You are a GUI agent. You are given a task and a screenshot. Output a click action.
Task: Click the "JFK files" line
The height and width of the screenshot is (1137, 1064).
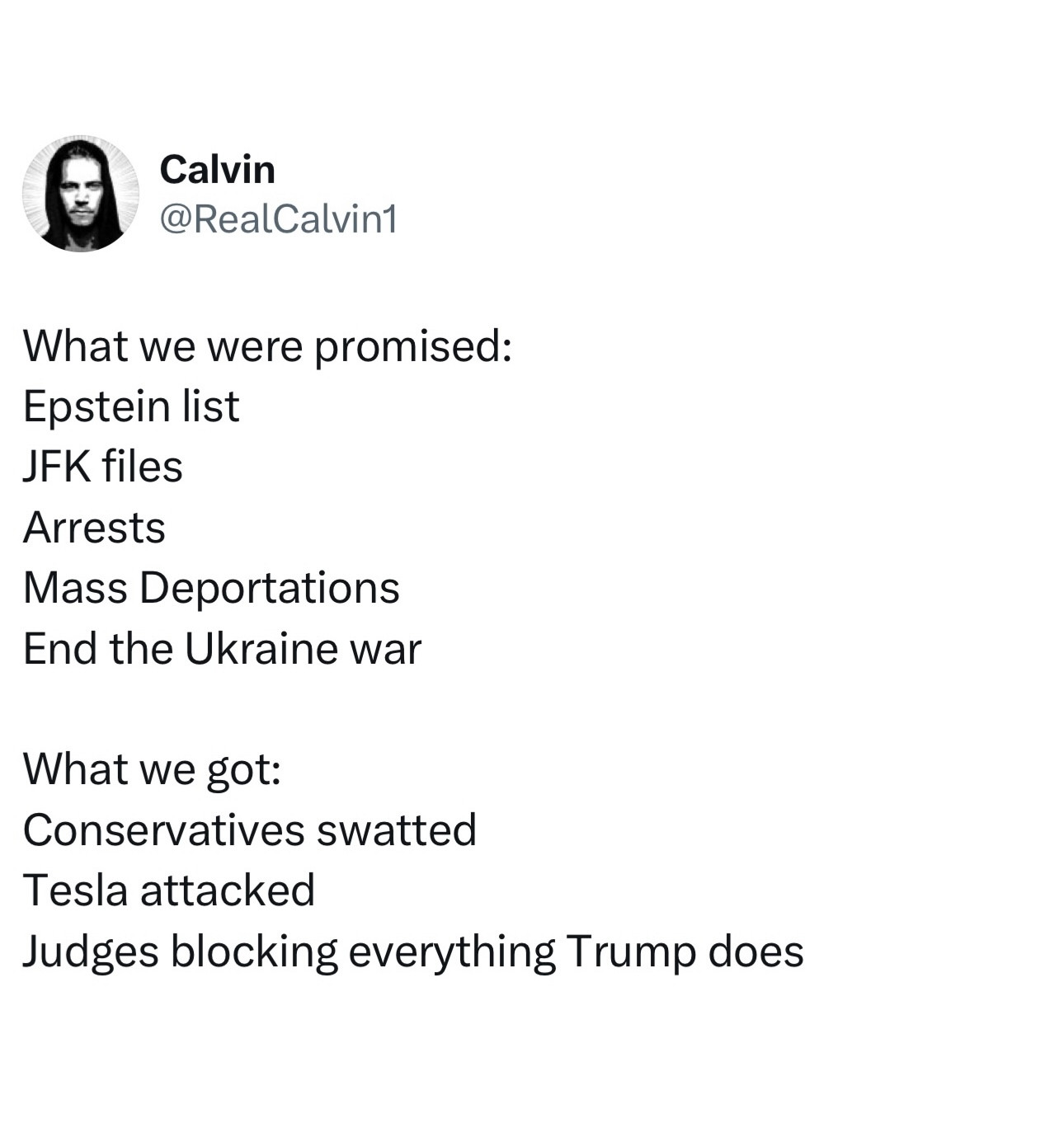coord(102,467)
